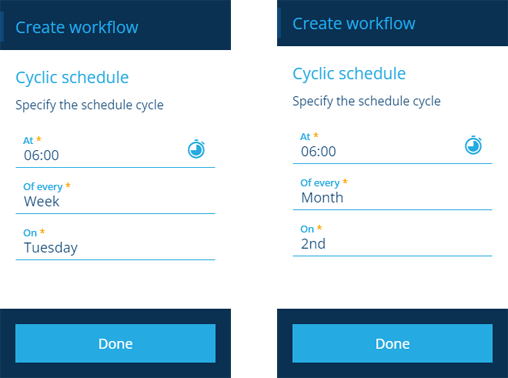Image resolution: width=508 pixels, height=378 pixels.
Task: Select the 'Create workflow' header in right panel
Action: 354,24
